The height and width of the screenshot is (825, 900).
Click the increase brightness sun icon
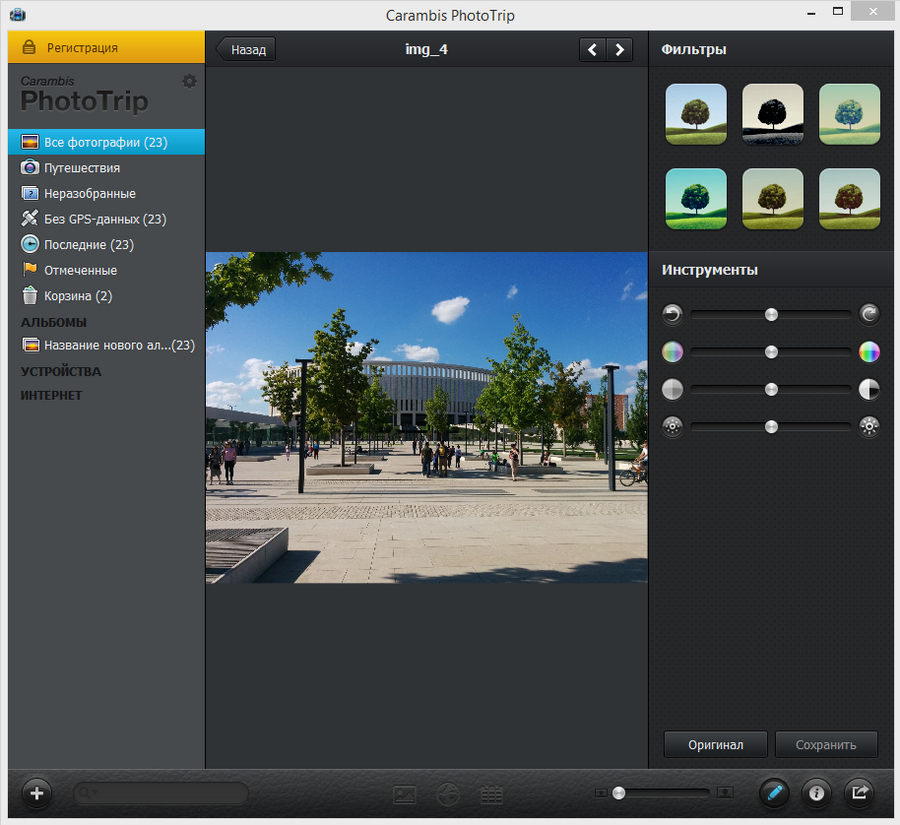coord(869,427)
